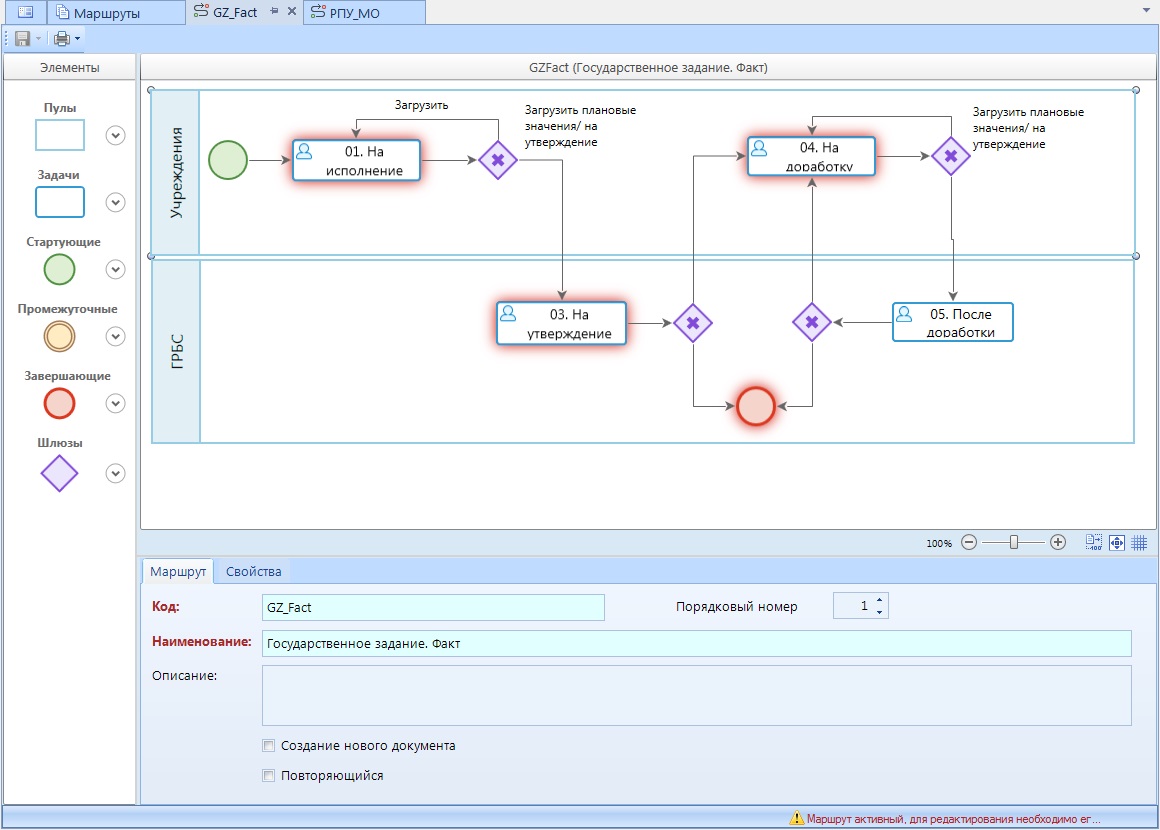Expand the Пулы element options
This screenshot has height=830, width=1160.
click(116, 136)
